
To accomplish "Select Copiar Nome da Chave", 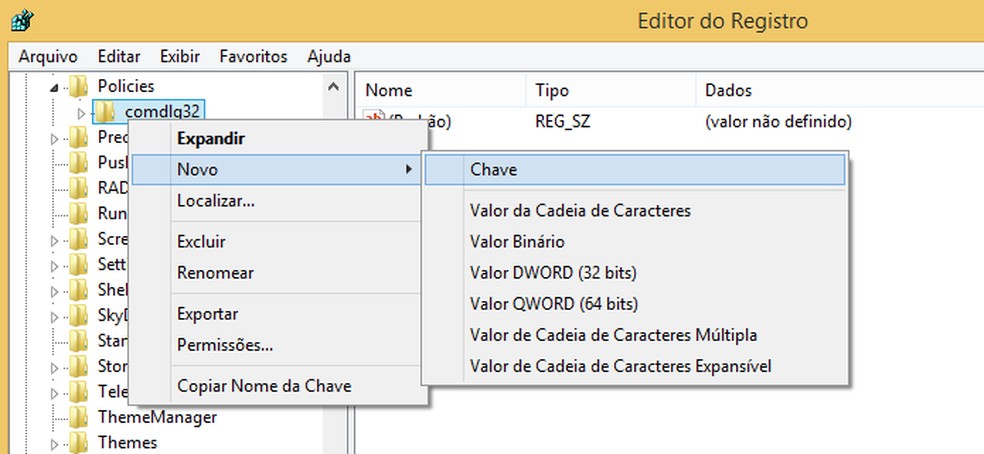I will pos(264,386).
